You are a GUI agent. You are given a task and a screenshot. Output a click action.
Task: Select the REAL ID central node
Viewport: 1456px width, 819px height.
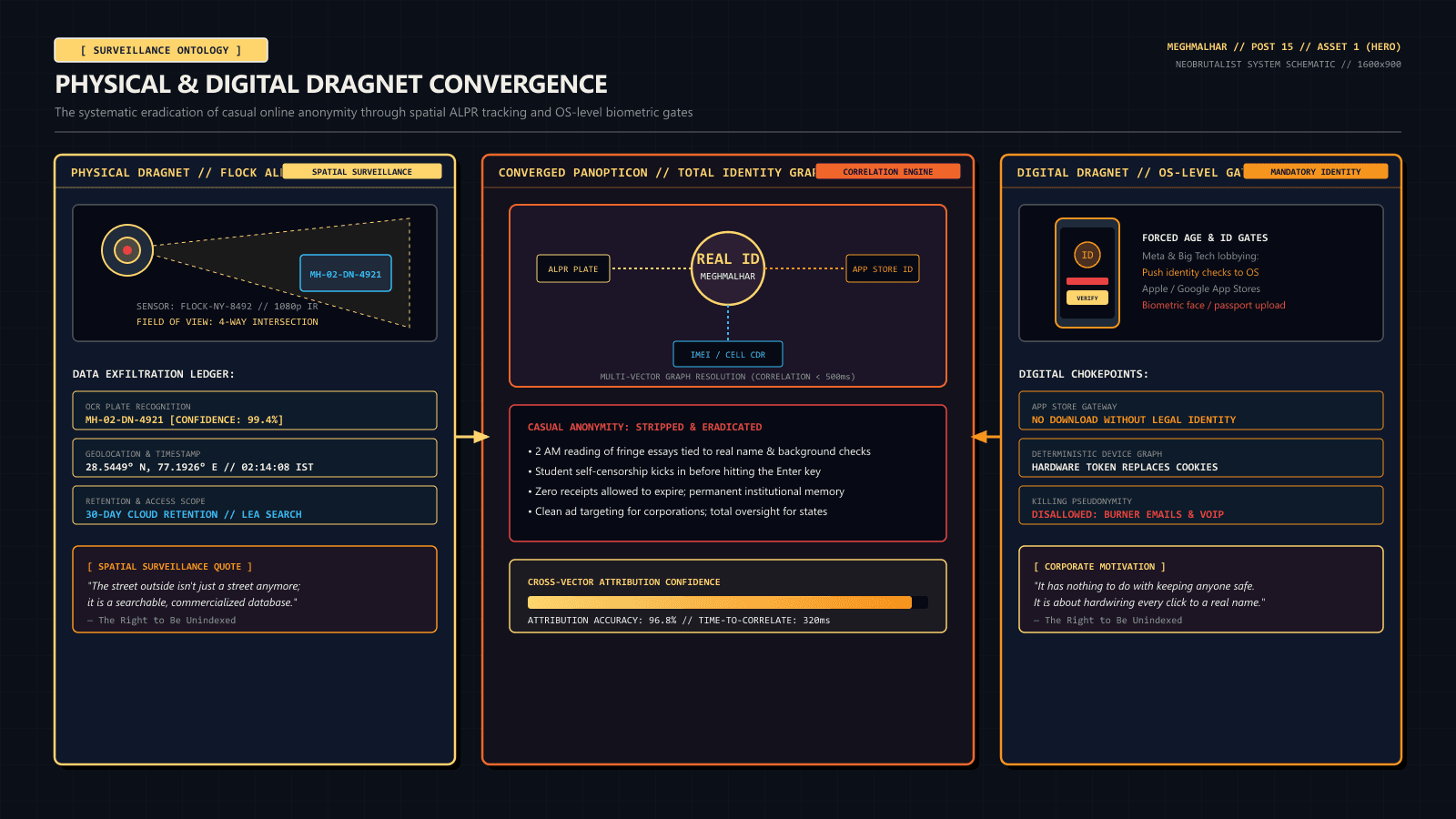728,268
